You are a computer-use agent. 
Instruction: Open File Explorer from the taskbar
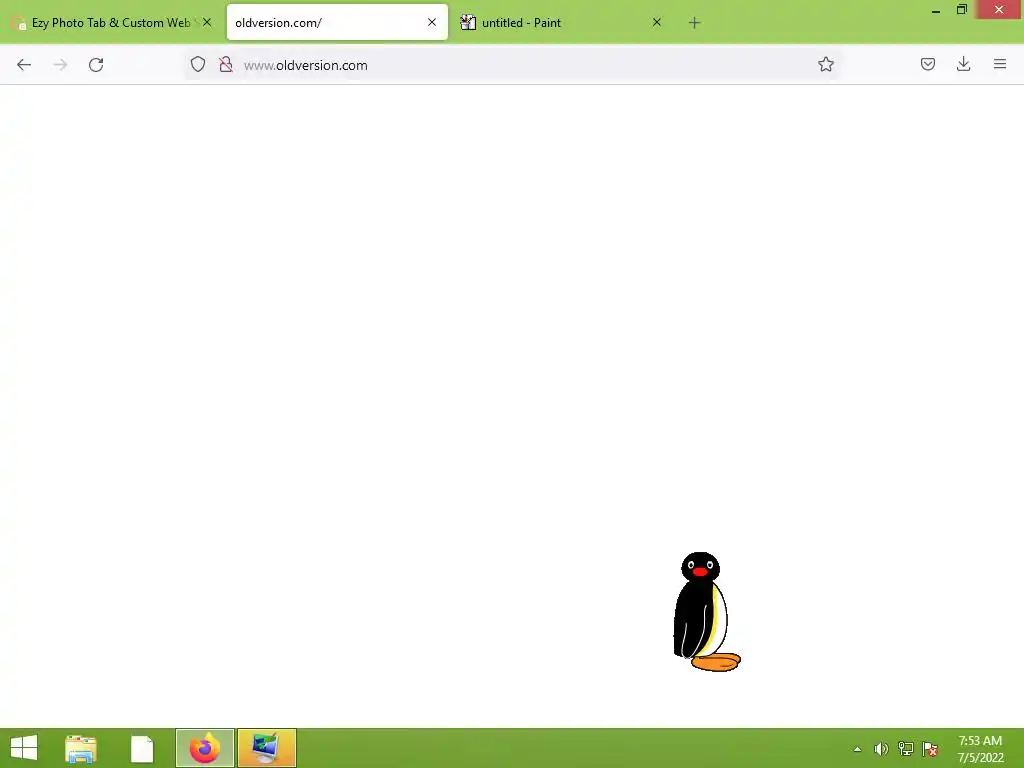click(x=81, y=748)
